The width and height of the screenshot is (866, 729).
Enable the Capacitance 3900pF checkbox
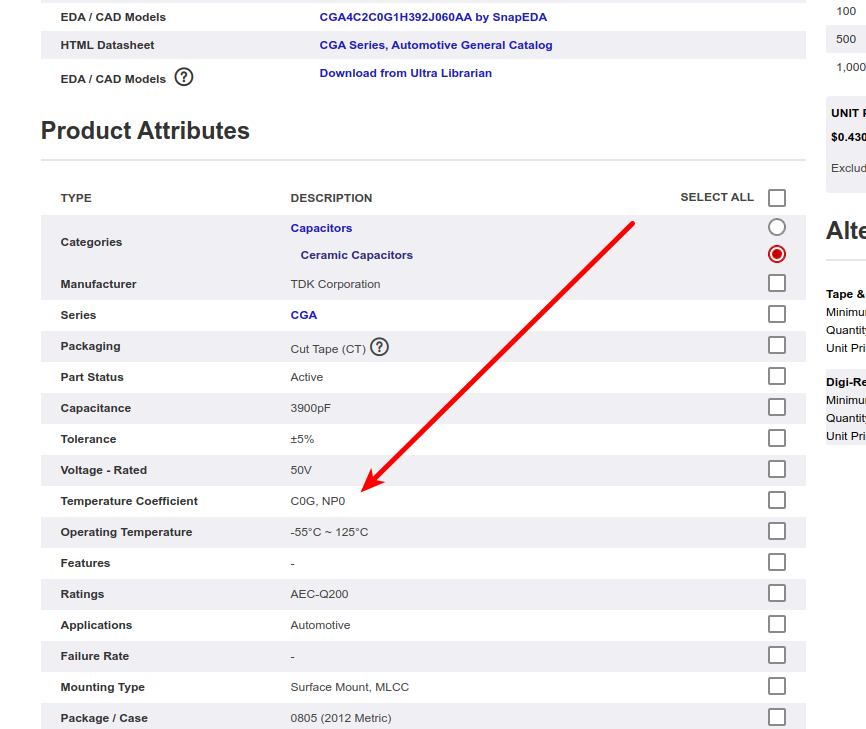[x=777, y=407]
